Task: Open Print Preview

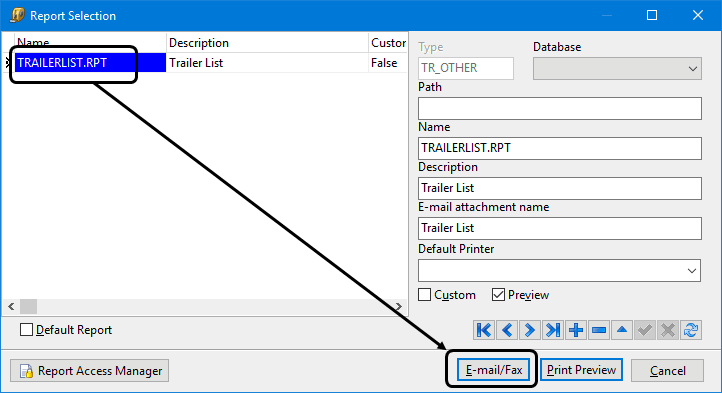Action: [x=581, y=370]
